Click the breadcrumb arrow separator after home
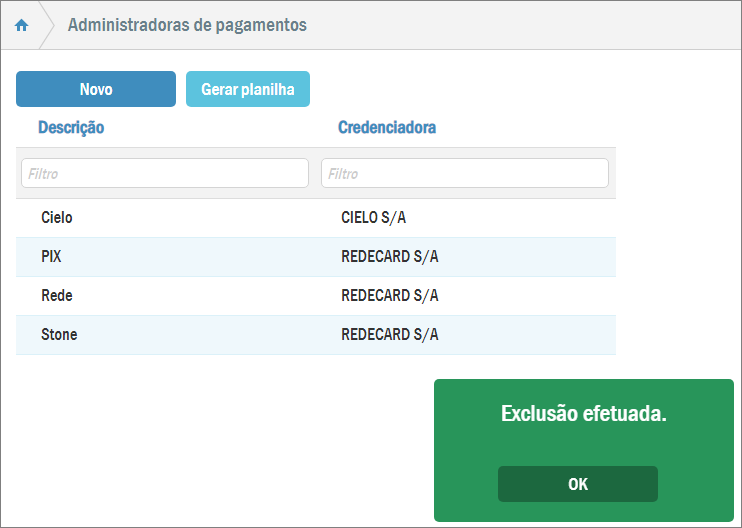 point(46,26)
